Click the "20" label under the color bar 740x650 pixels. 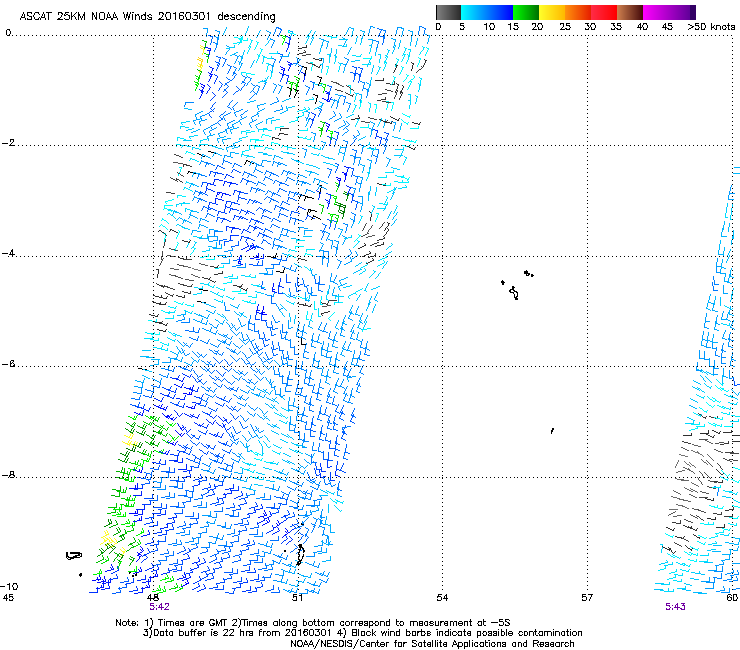pyautogui.click(x=537, y=27)
